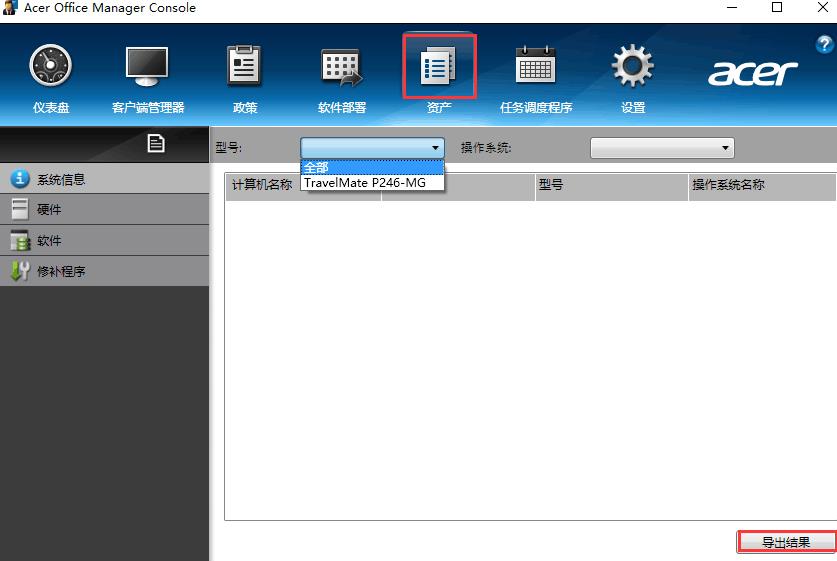Choose TravelMate P246-MG in the list
This screenshot has width=837, height=561.
tap(372, 183)
